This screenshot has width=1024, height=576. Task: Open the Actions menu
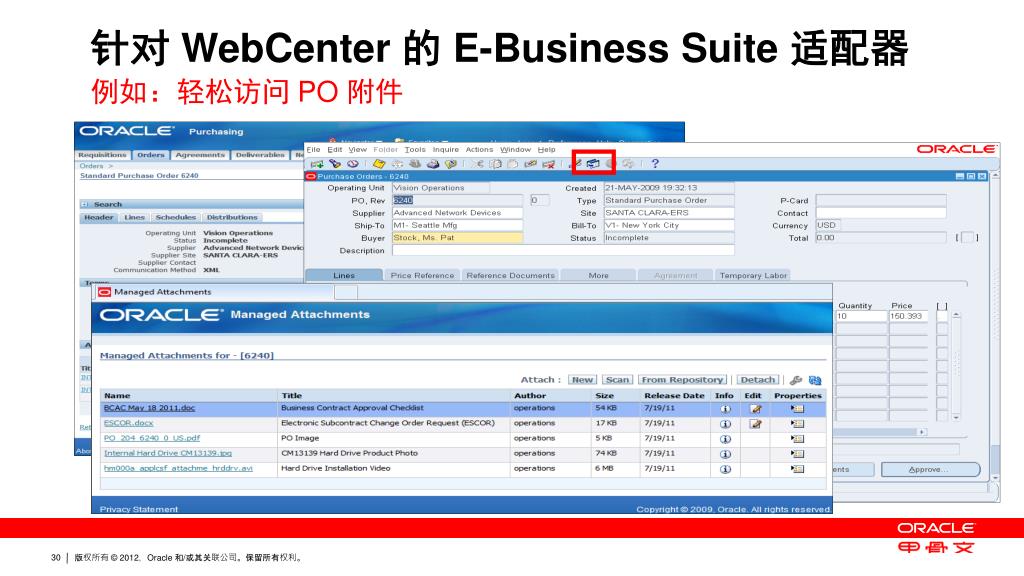(479, 150)
